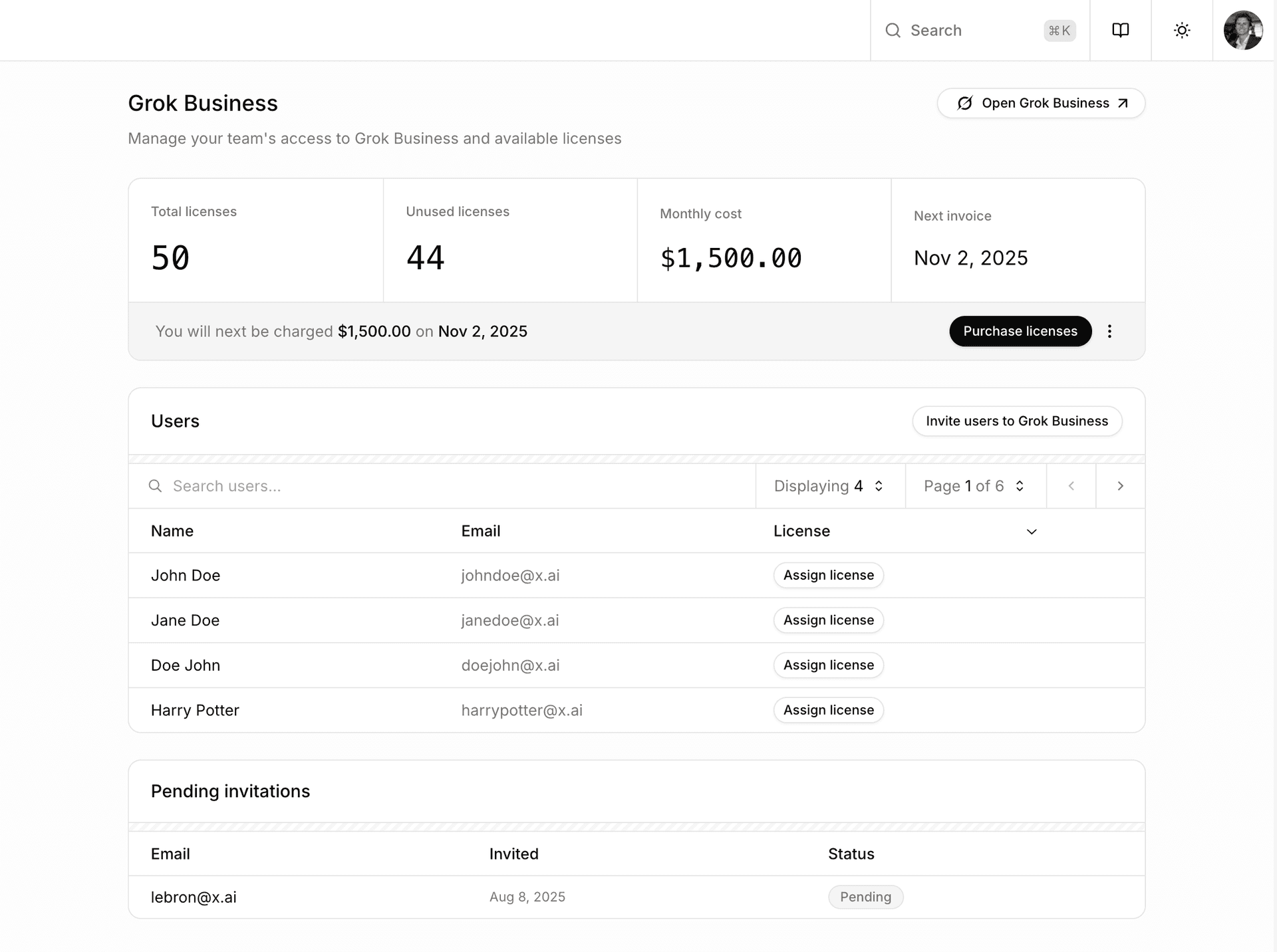Viewport: 1277px width, 952px height.
Task: Click the external-link arrow icon
Action: (x=1123, y=103)
